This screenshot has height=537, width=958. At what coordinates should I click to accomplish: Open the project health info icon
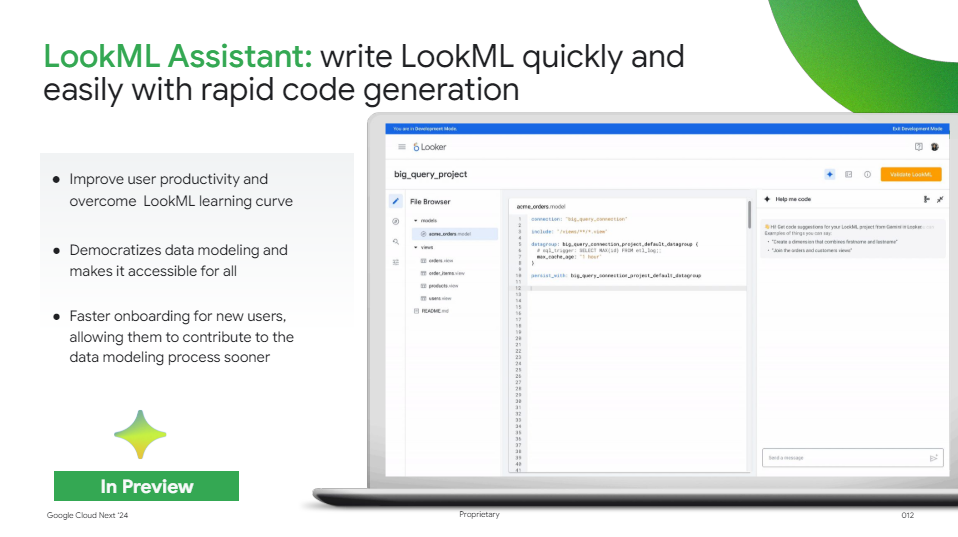[867, 174]
